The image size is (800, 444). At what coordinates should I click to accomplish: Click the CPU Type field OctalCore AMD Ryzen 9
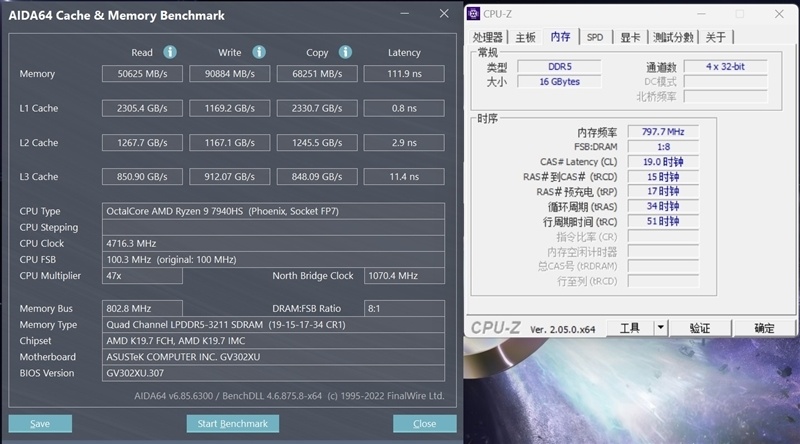(x=273, y=211)
